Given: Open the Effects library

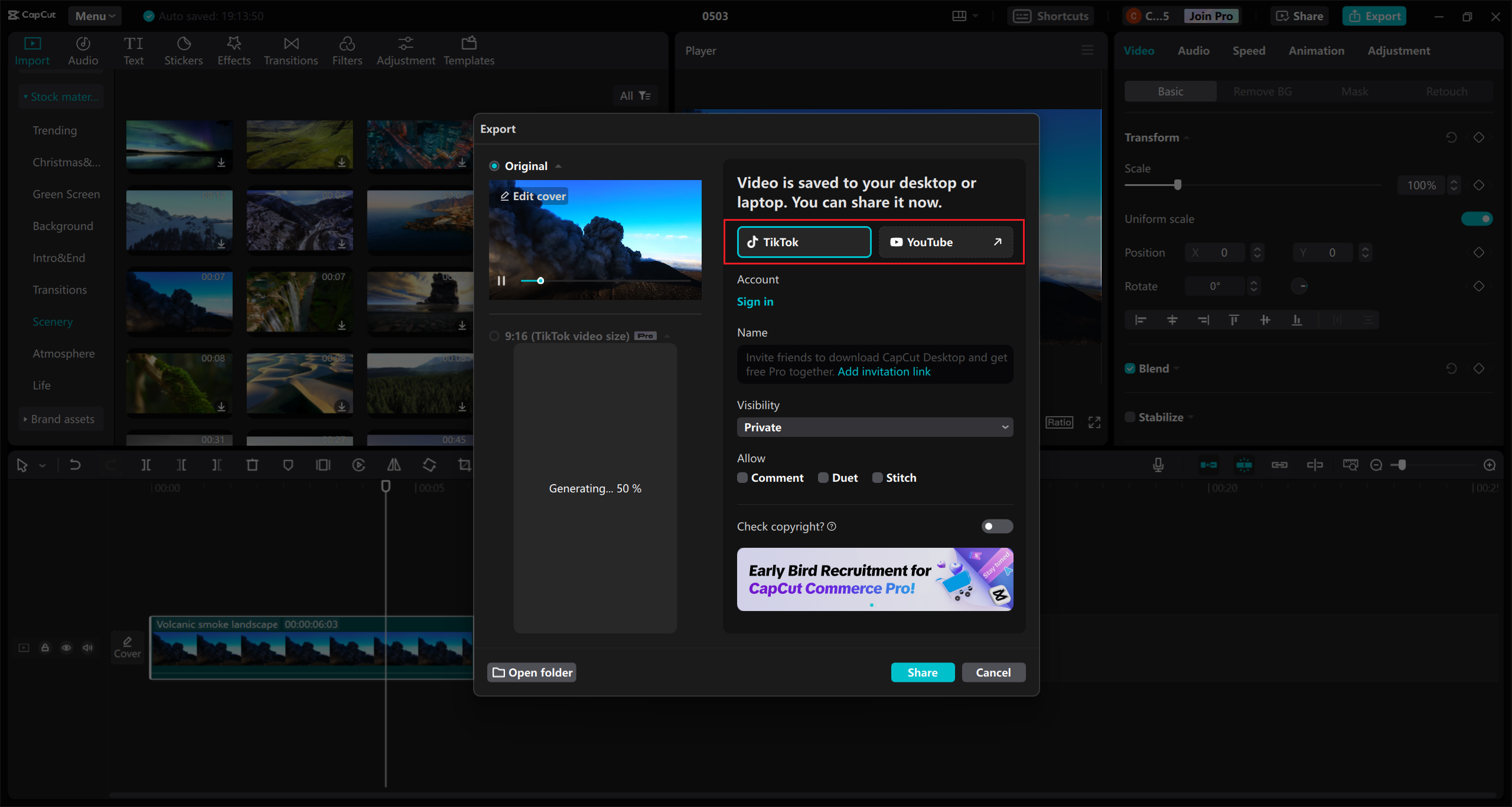Looking at the screenshot, I should [x=234, y=51].
